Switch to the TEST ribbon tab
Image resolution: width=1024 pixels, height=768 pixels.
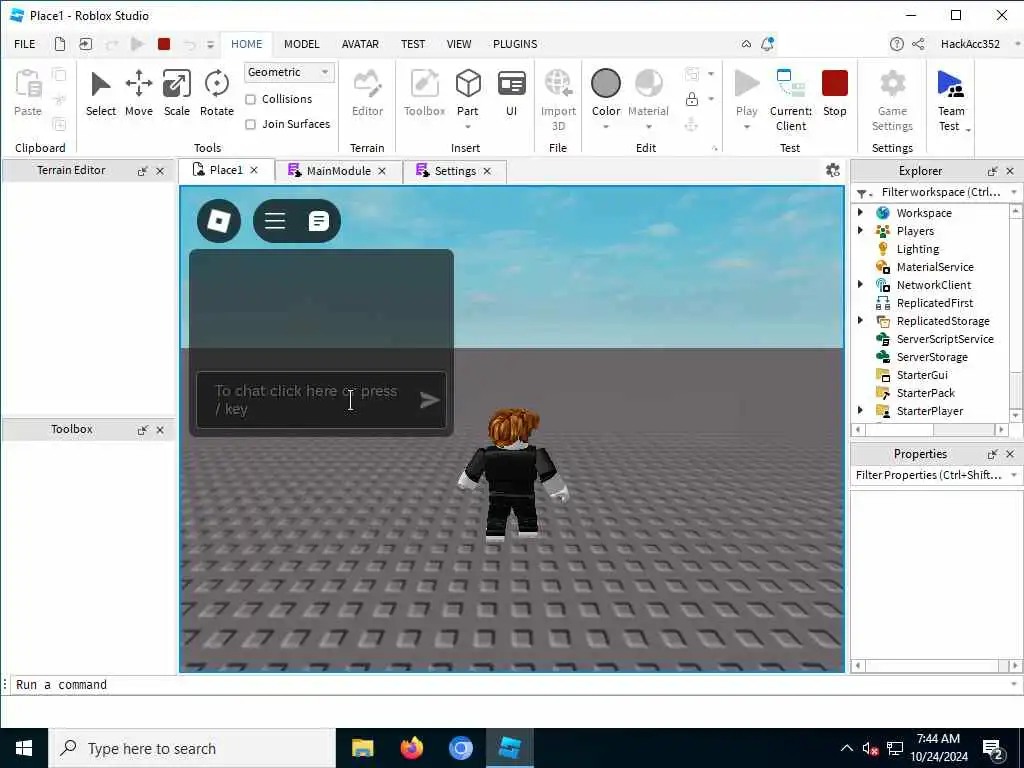[x=413, y=44]
